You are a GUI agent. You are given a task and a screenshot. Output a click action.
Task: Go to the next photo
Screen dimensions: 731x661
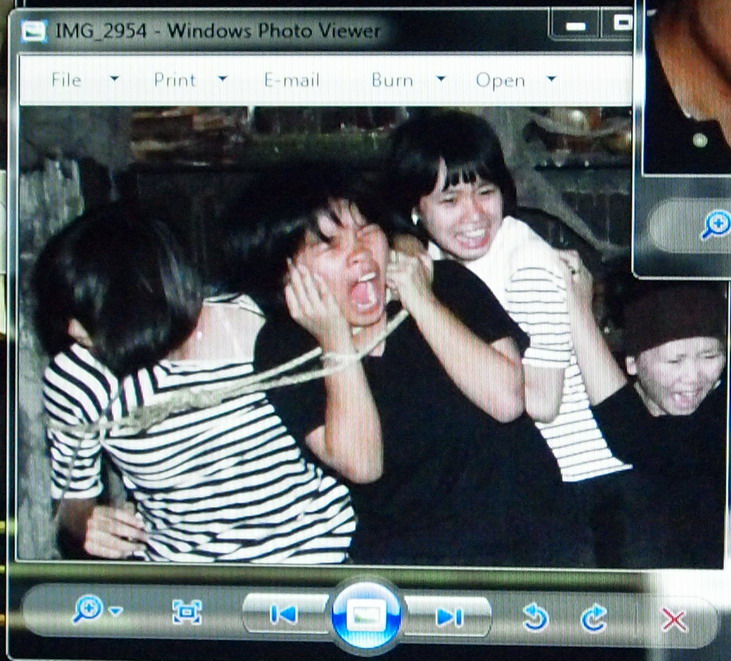click(x=448, y=616)
